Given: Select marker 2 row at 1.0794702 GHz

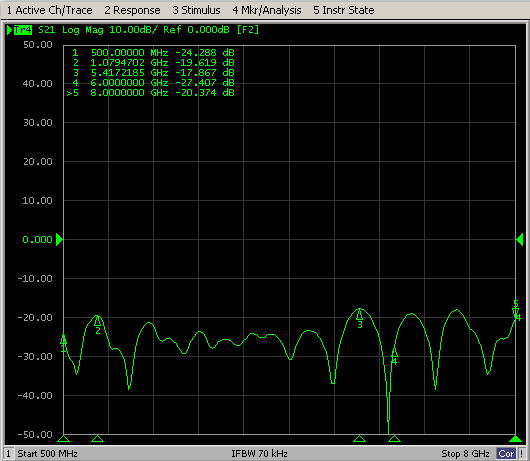Looking at the screenshot, I should 153,63.
